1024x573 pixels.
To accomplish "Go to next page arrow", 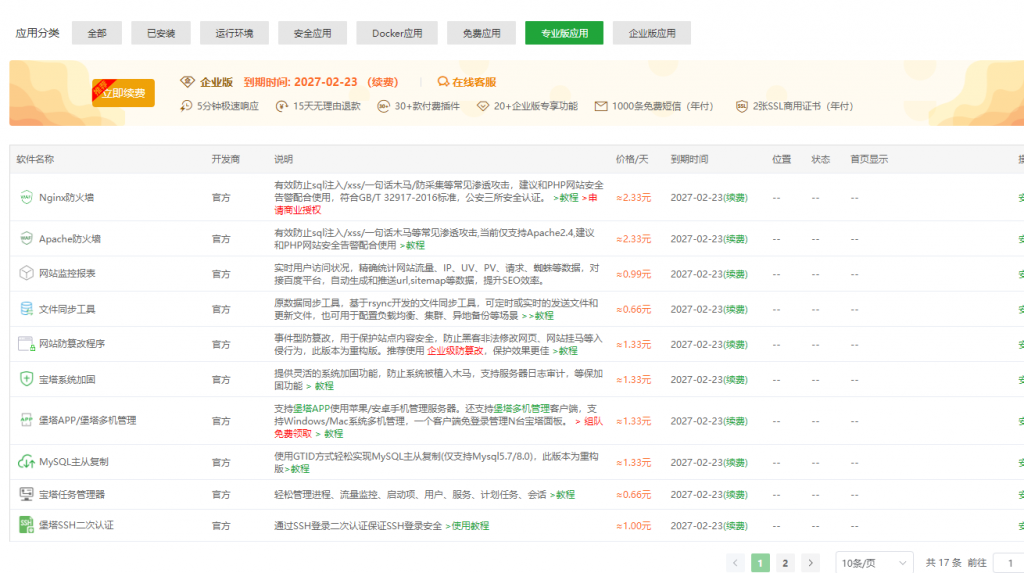I will tap(810, 563).
